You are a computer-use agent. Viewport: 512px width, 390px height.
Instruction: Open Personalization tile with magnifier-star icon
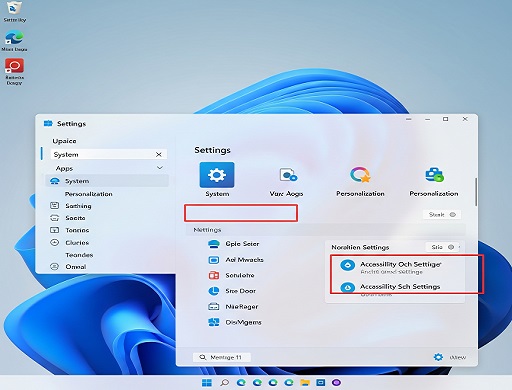click(x=360, y=175)
